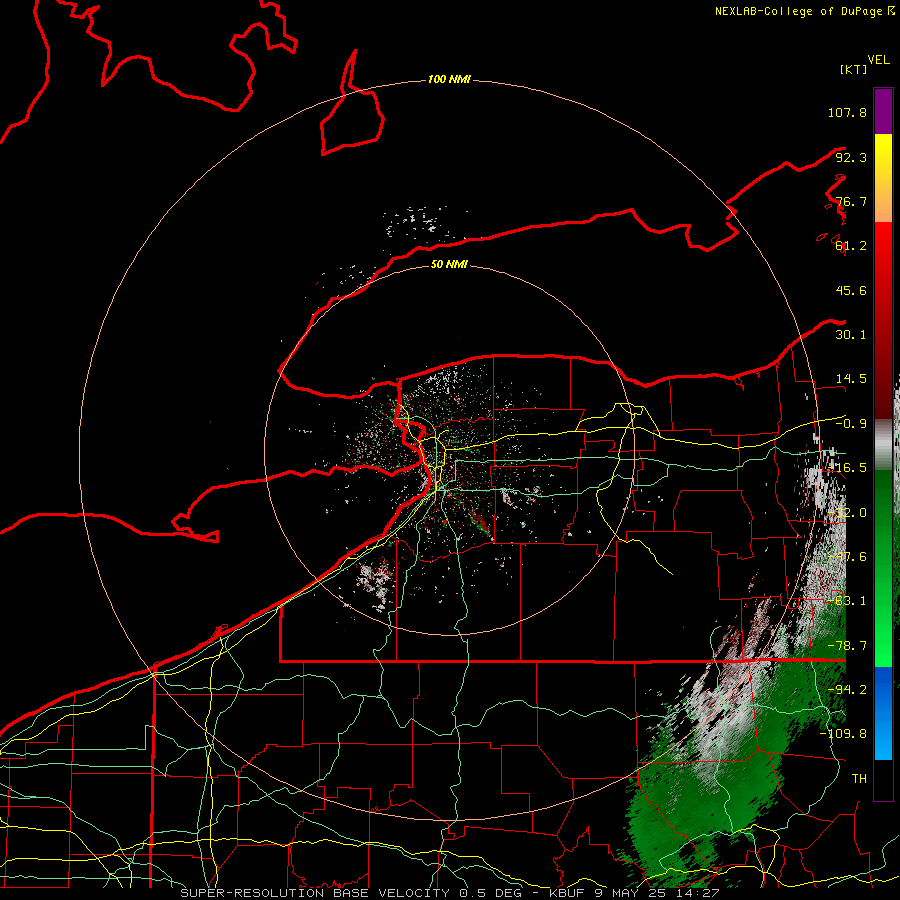Click the 76.7 value on velocity scale
The height and width of the screenshot is (900, 900).
coord(851,201)
